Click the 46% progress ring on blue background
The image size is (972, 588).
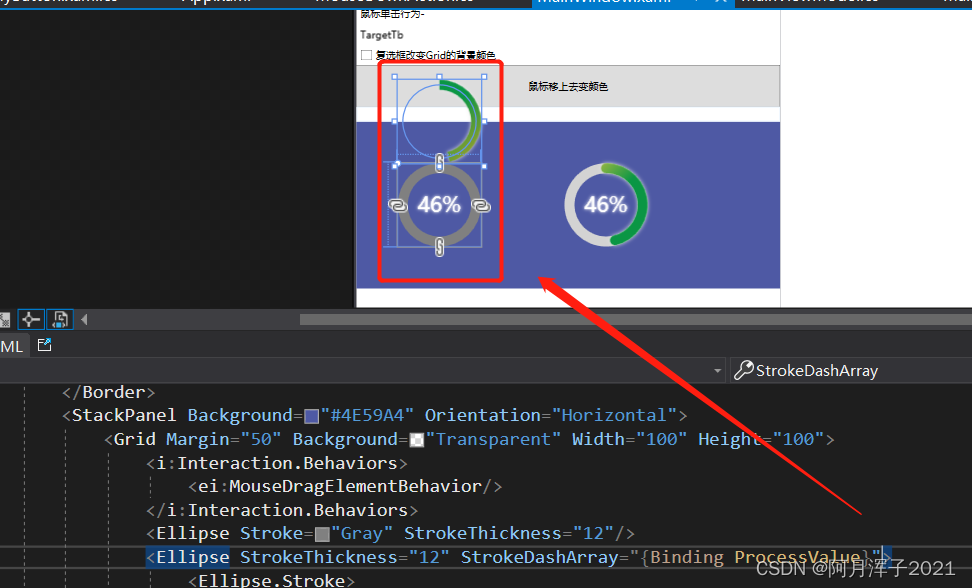[606, 204]
